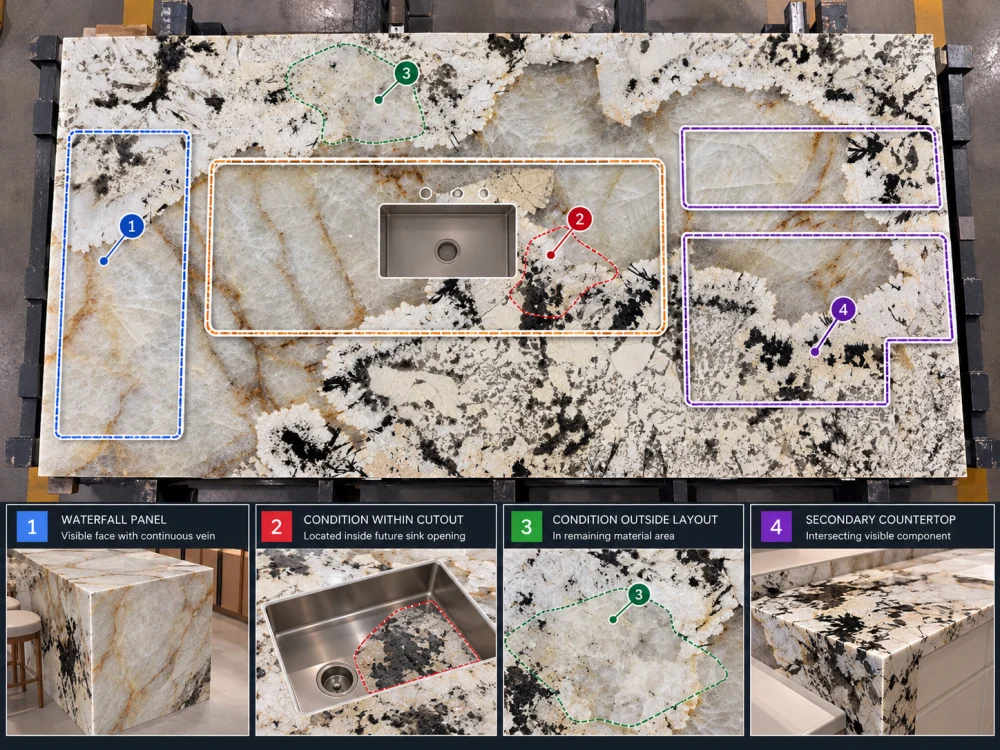Click the purple marker 4 circle on the slab
The image size is (1000, 750).
[x=843, y=310]
